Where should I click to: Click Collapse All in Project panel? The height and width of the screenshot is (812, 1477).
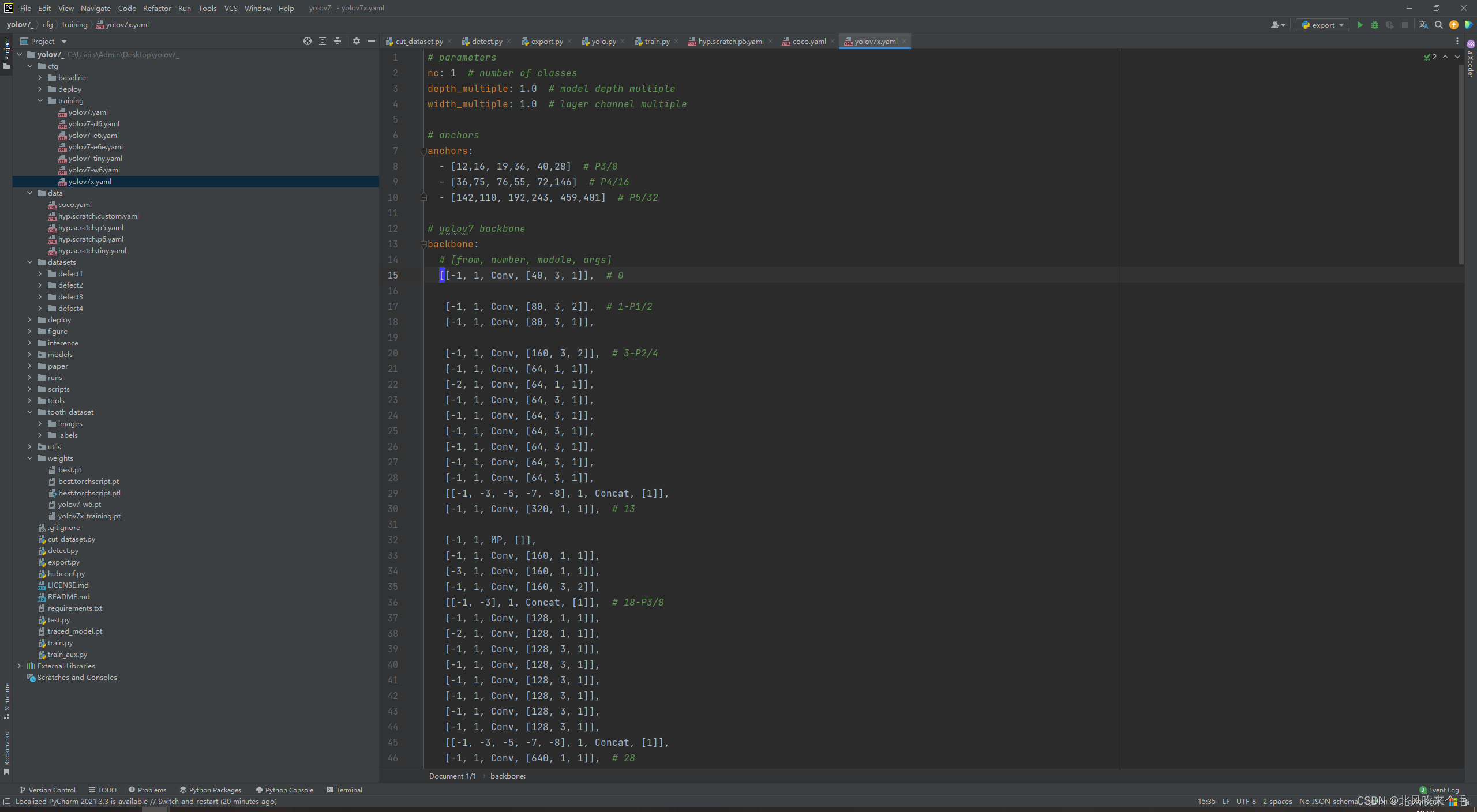click(x=338, y=41)
